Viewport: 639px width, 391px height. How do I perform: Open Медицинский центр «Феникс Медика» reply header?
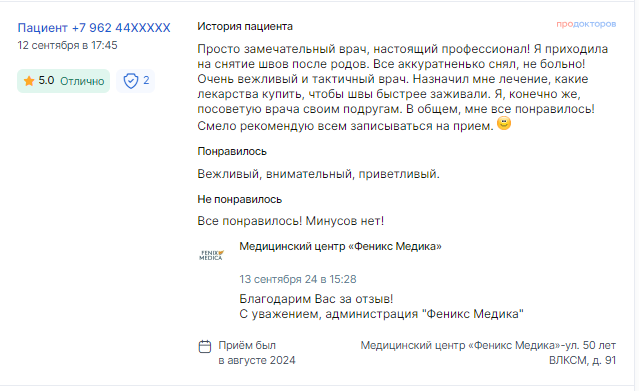tap(340, 246)
